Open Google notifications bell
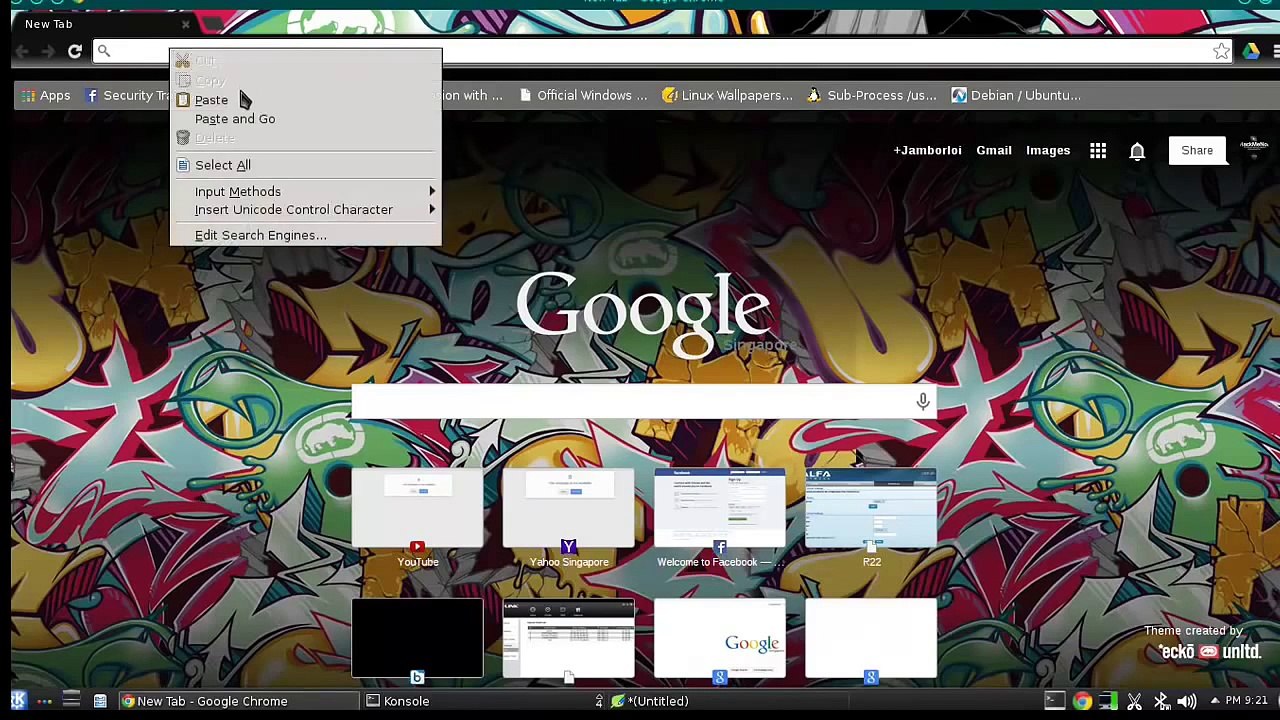The width and height of the screenshot is (1280, 720). click(x=1137, y=150)
